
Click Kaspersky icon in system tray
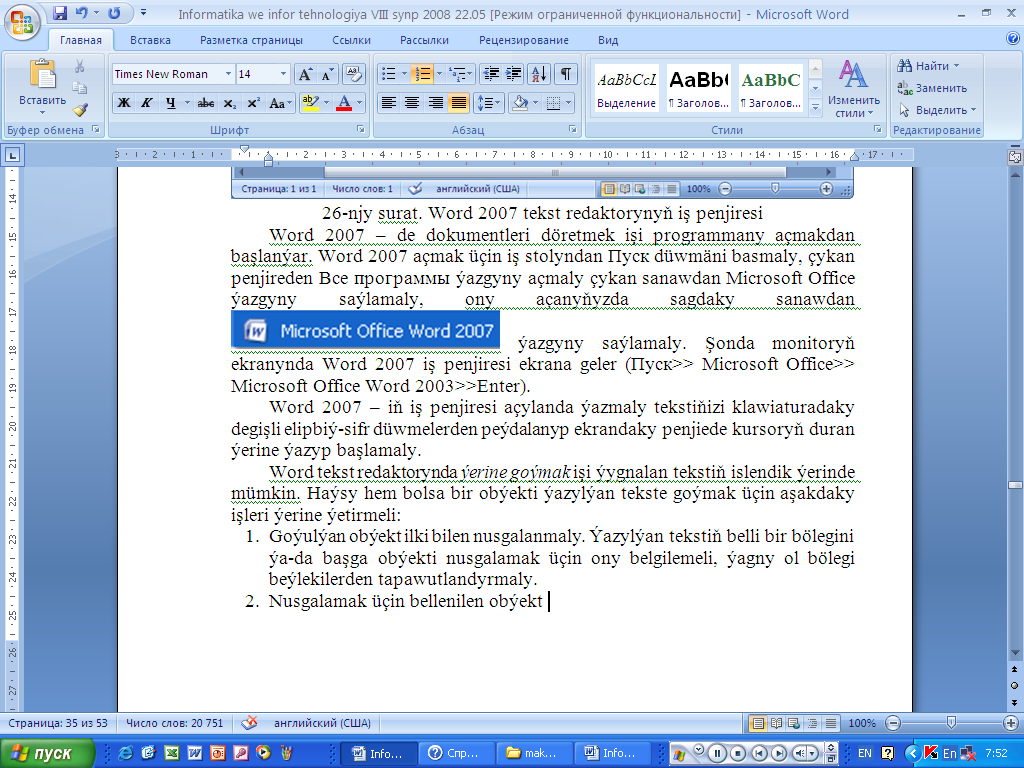pyautogui.click(x=931, y=753)
